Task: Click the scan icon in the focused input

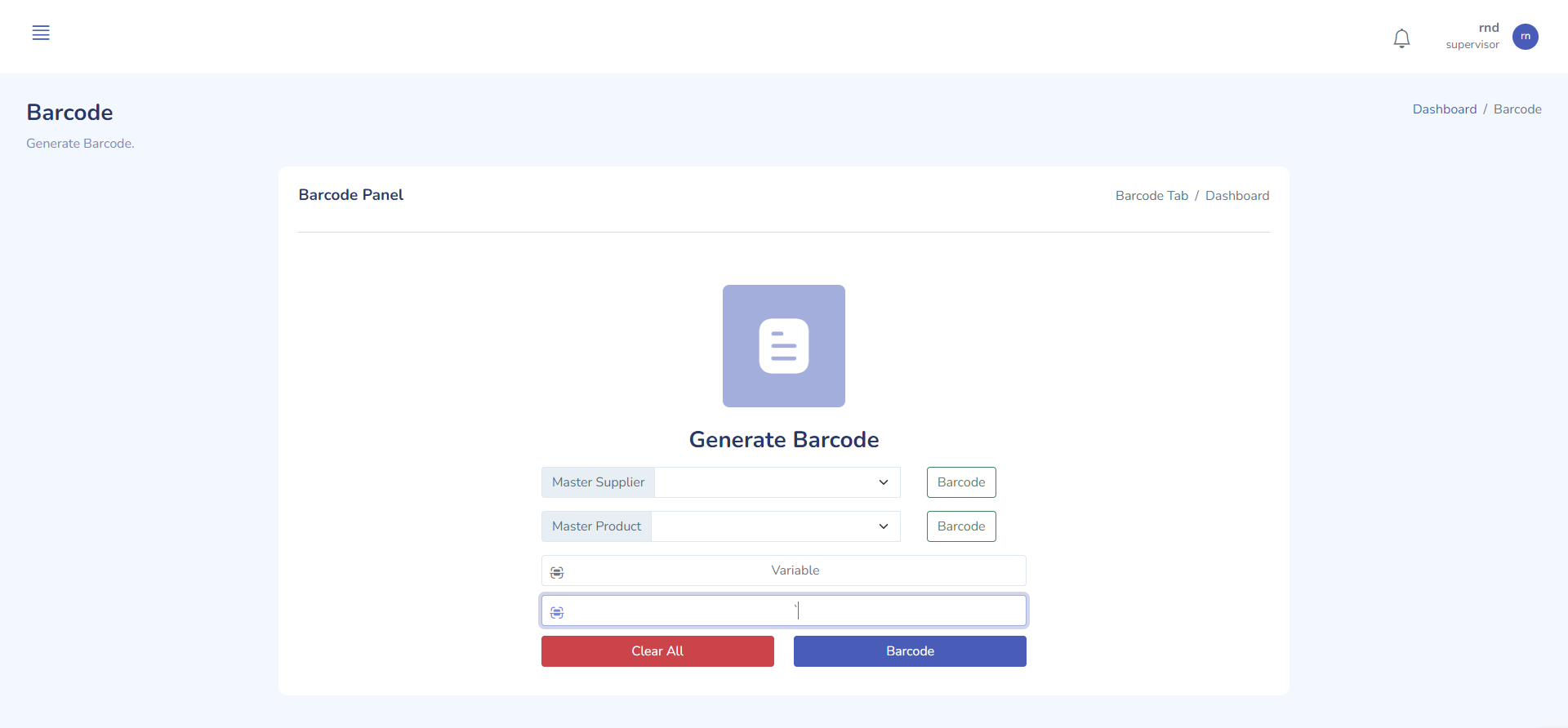Action: [x=557, y=612]
